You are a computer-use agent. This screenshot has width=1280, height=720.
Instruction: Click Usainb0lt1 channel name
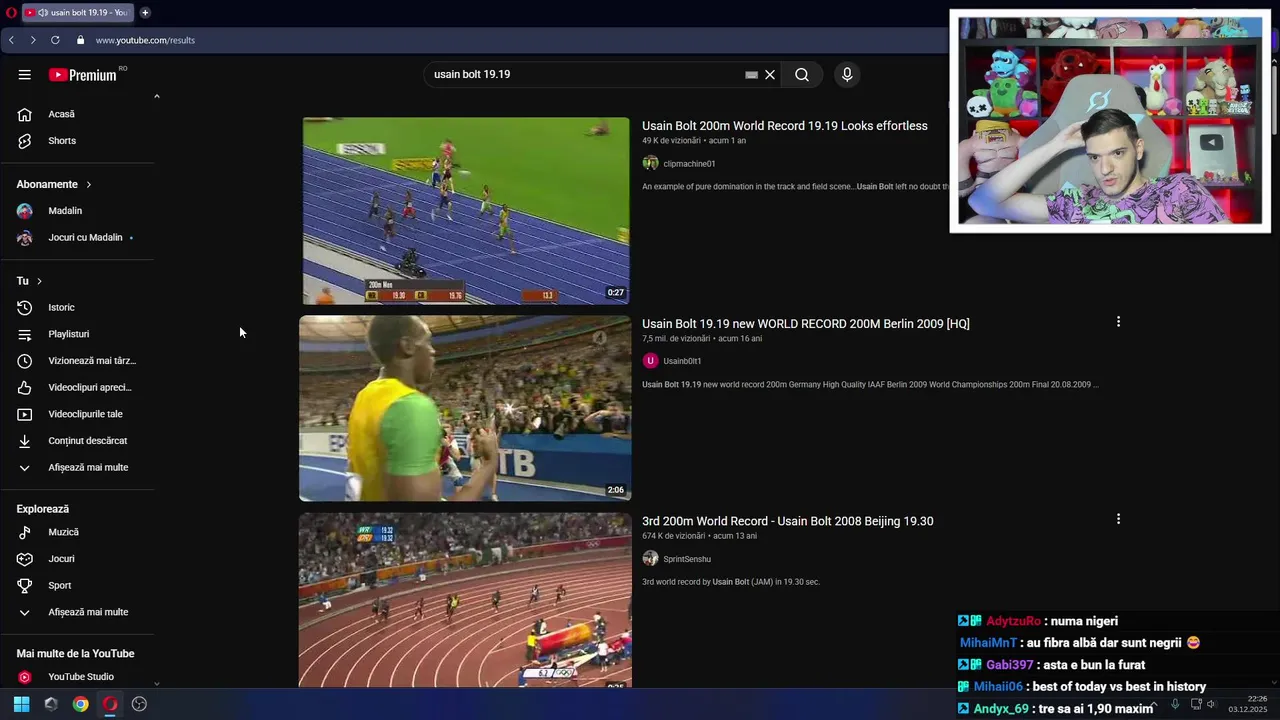click(682, 361)
